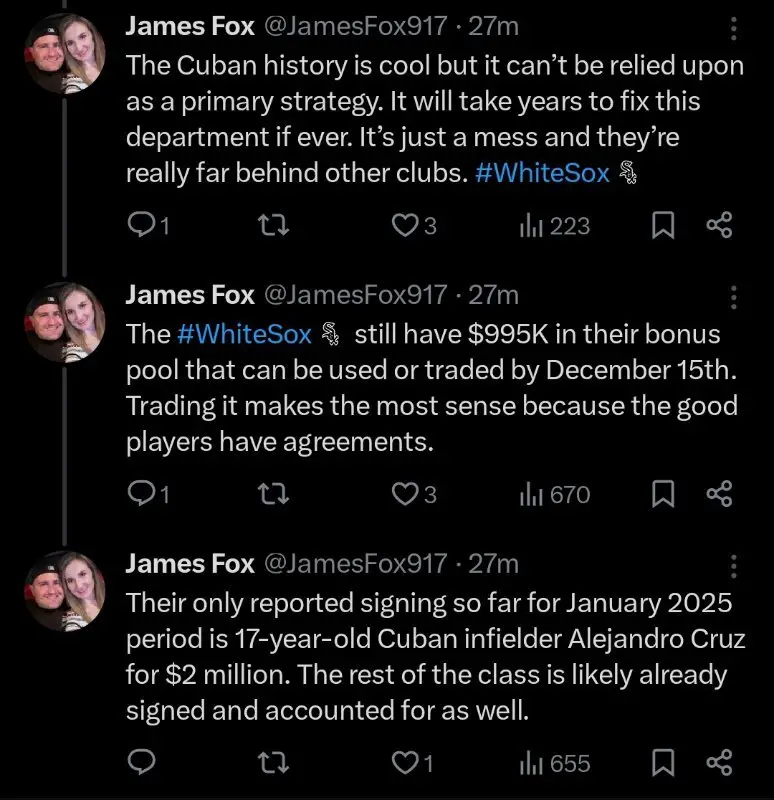Open James Fox avatar on first tweet
This screenshot has width=774, height=800.
[x=65, y=54]
